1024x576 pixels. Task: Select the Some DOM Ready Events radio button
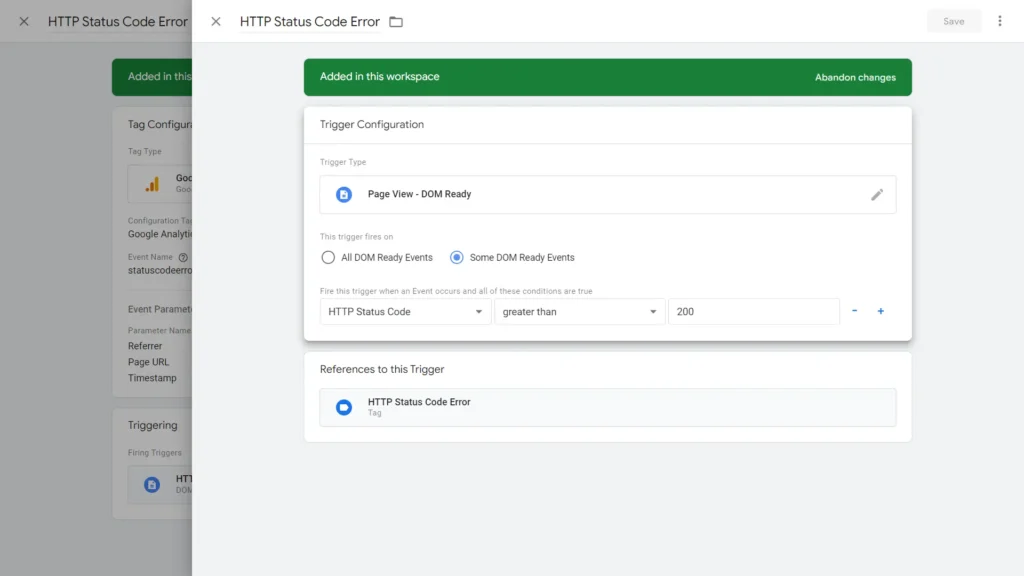[455, 257]
